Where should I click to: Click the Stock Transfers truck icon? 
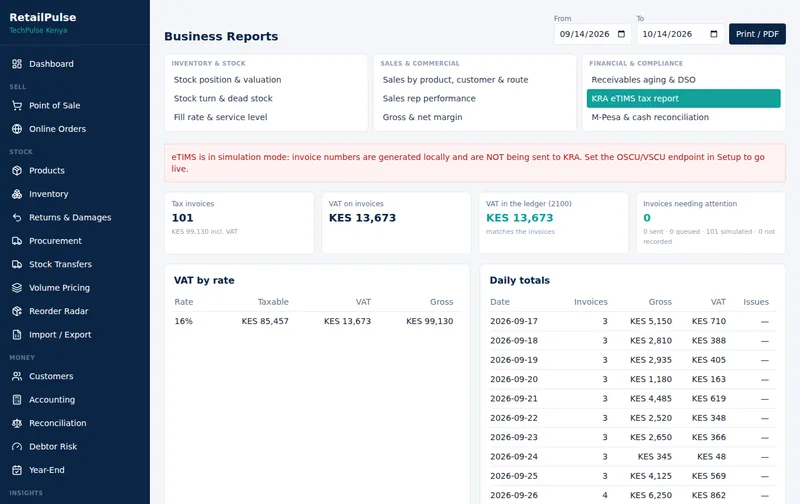pos(17,264)
